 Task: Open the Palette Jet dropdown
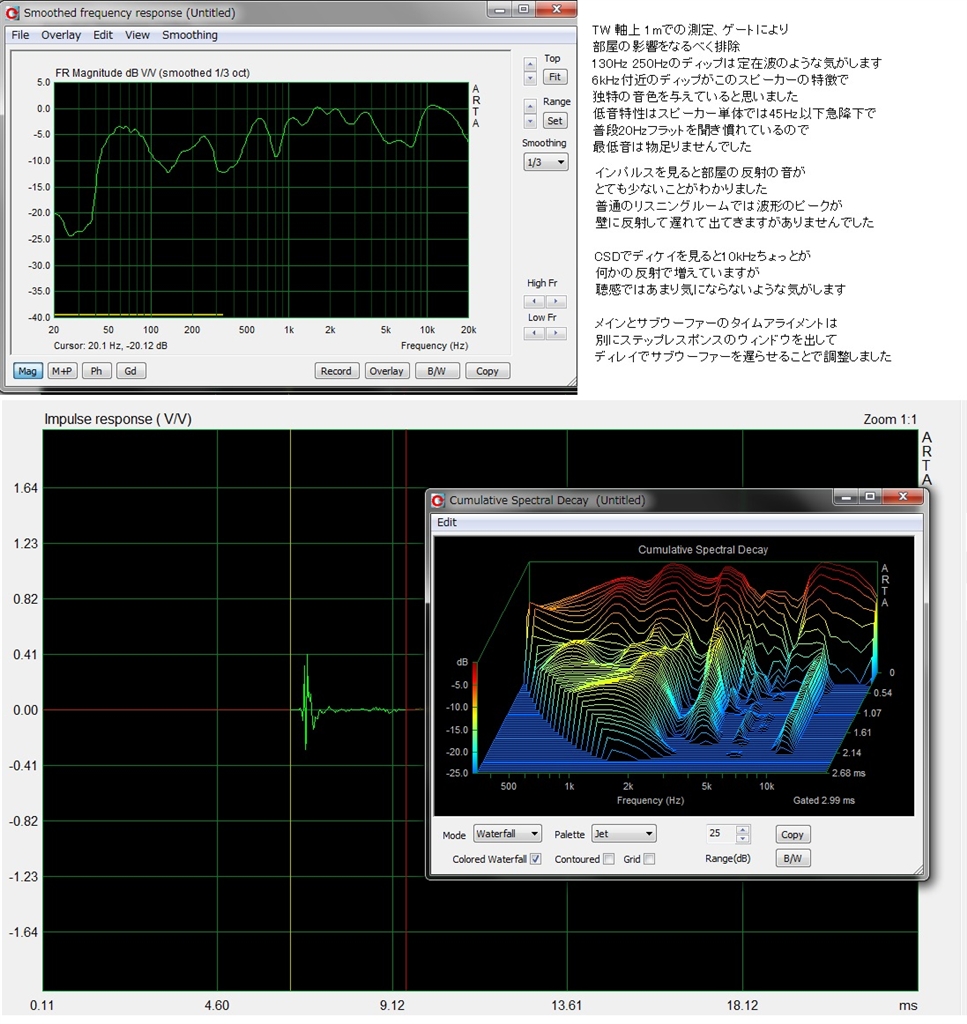622,833
